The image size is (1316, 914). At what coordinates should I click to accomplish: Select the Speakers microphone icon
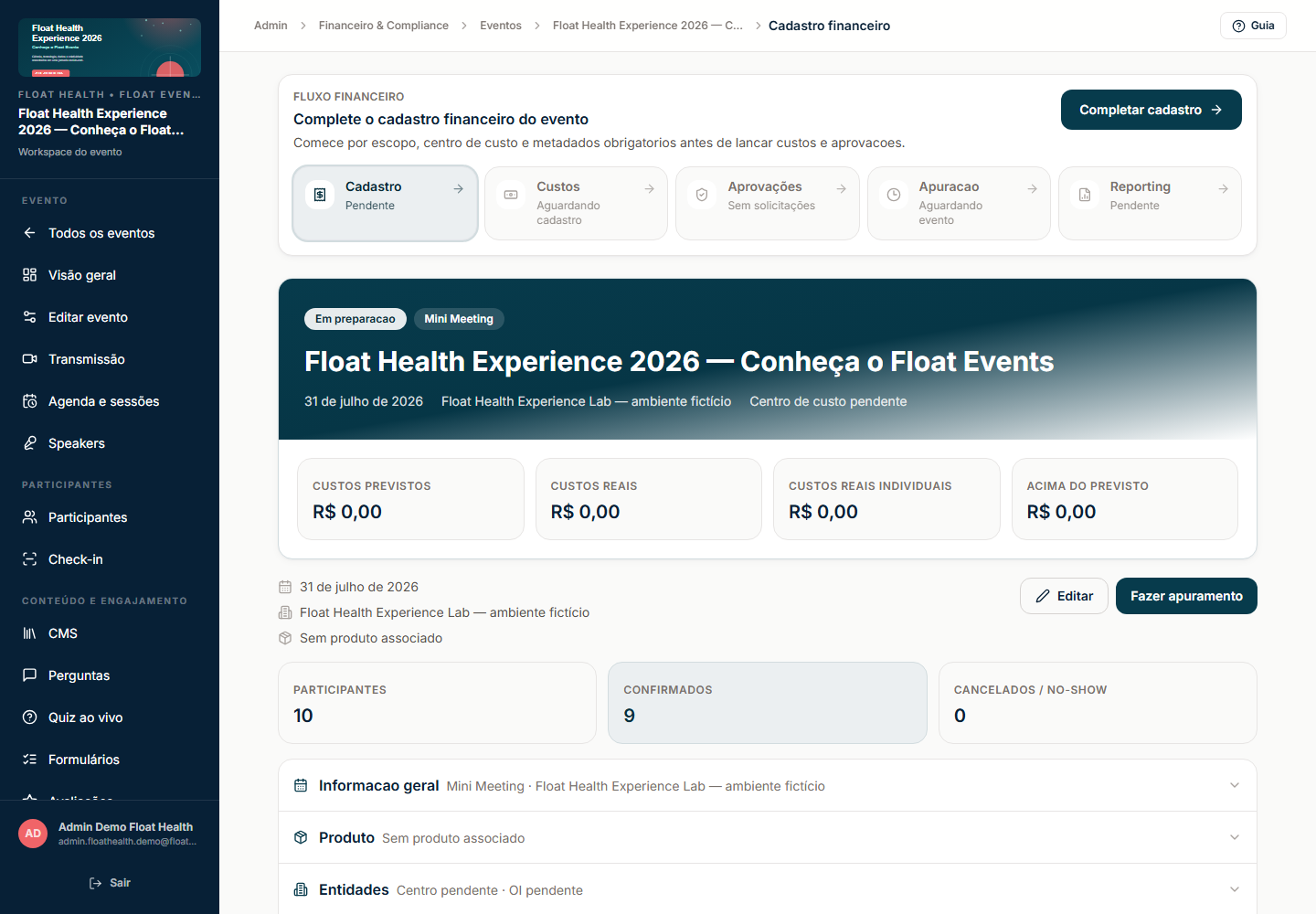(x=29, y=443)
